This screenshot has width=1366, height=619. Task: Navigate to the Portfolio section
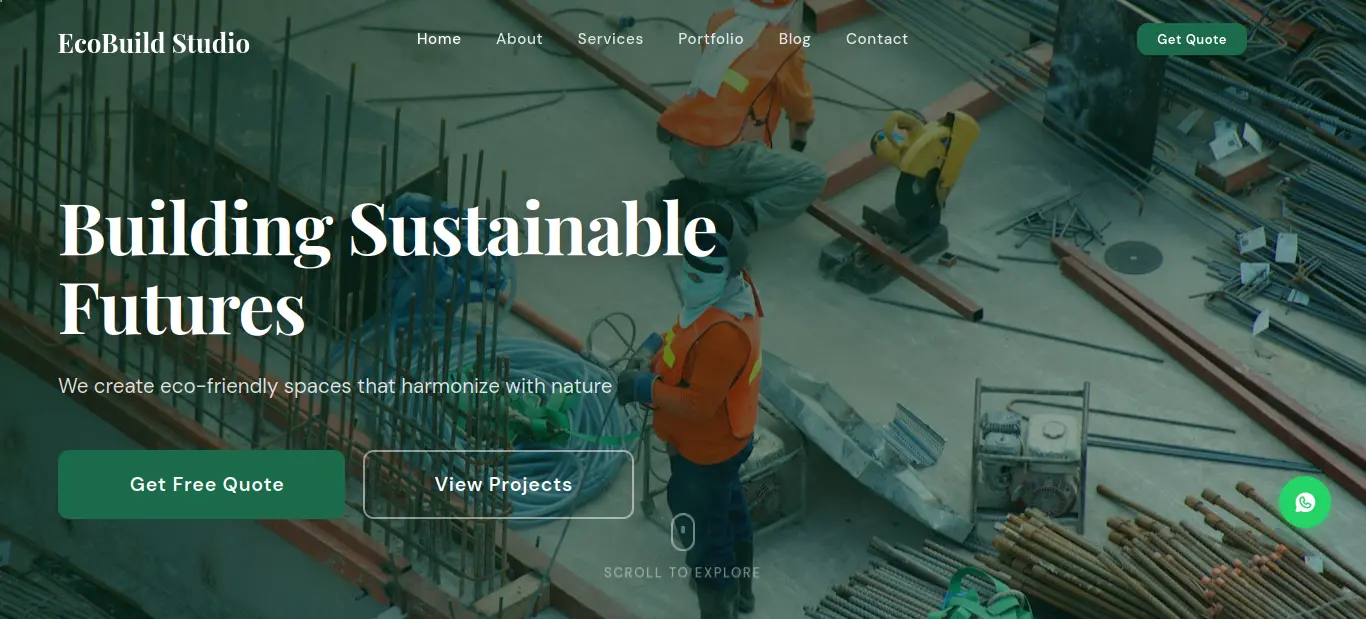(x=711, y=39)
